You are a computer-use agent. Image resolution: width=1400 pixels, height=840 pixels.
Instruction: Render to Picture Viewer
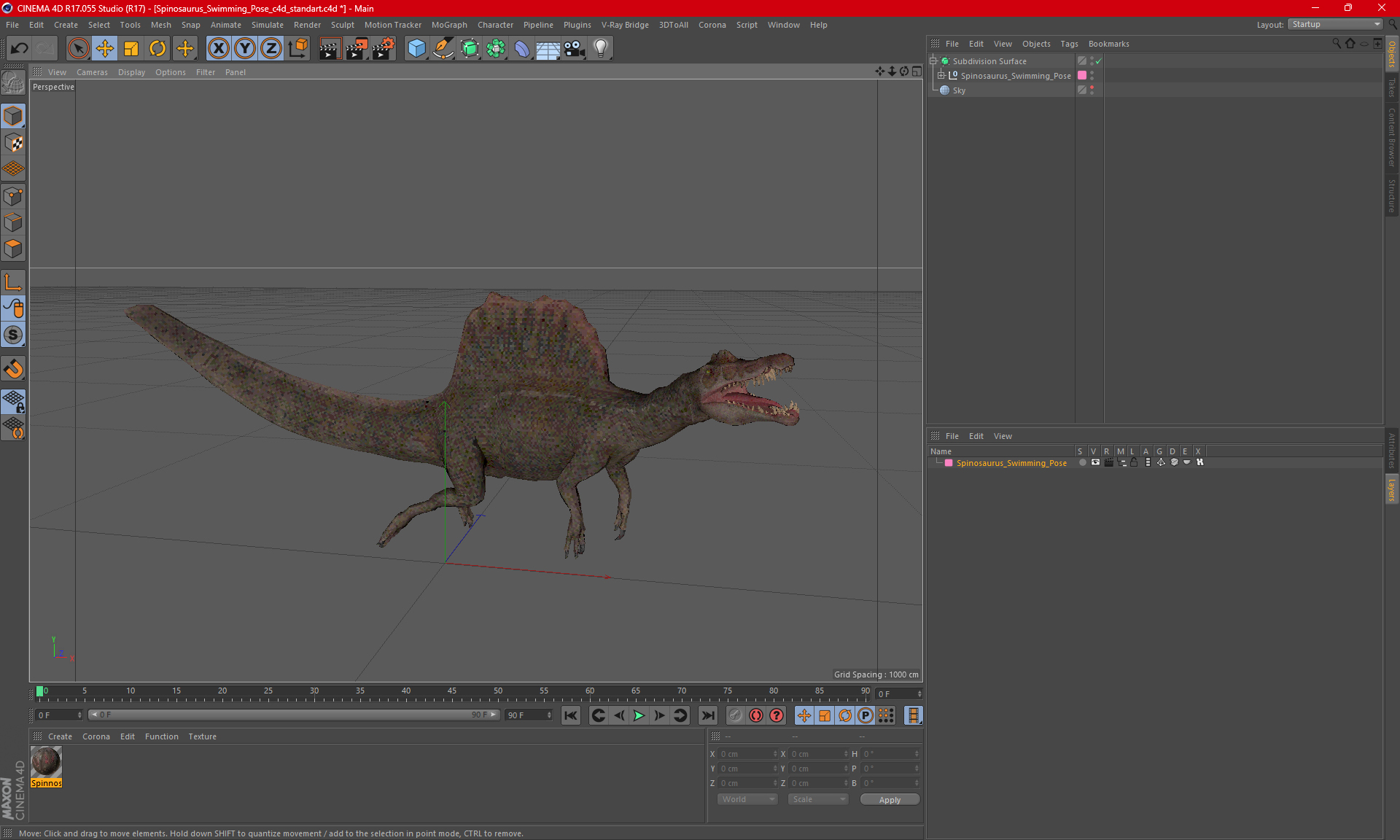click(357, 48)
